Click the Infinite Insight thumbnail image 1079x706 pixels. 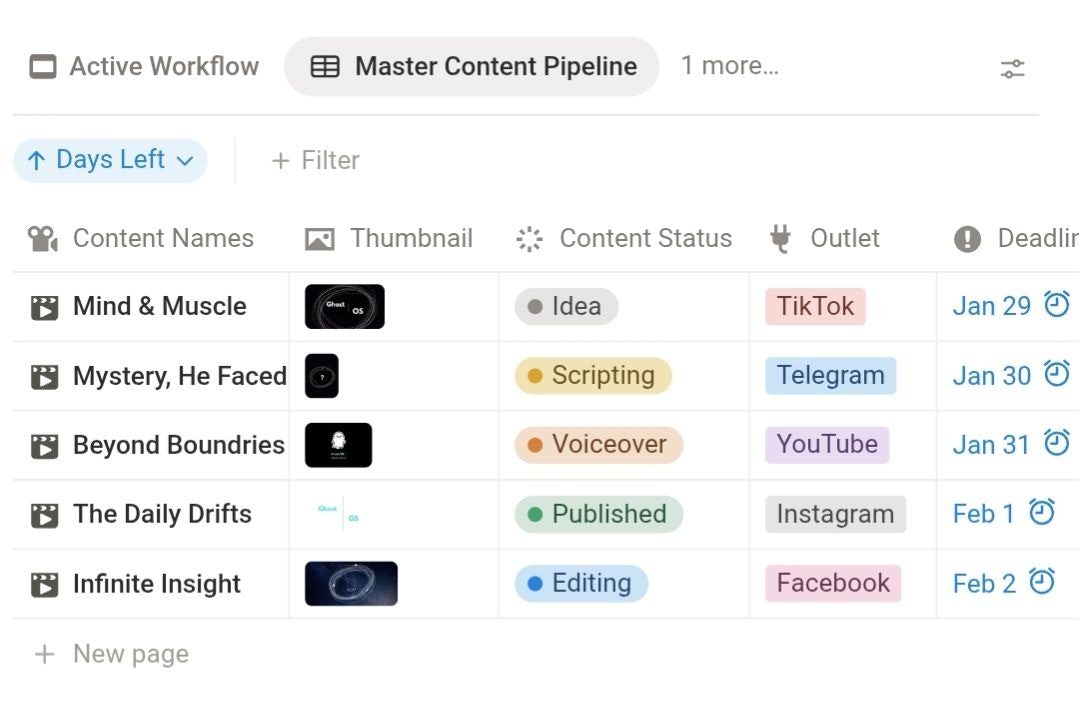coord(350,583)
